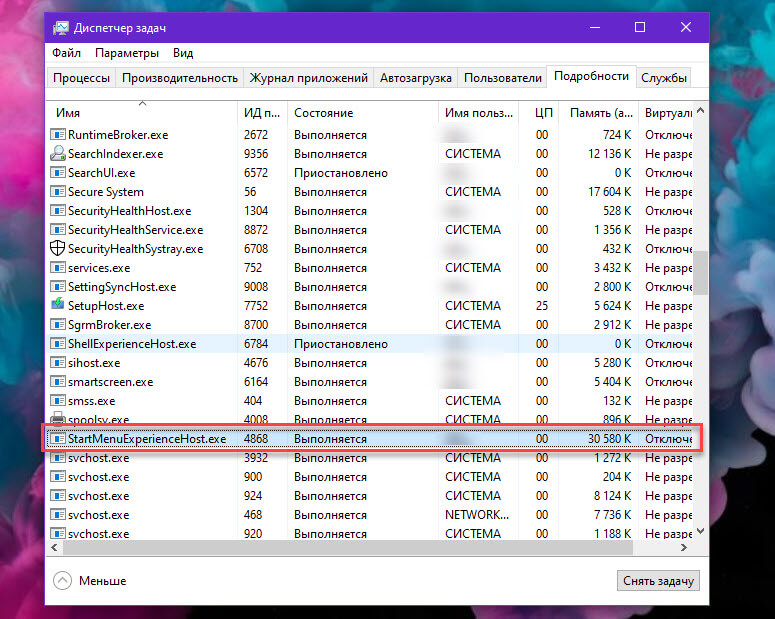
Task: Select the svchost.exe PID 920 row name
Action: click(x=98, y=534)
